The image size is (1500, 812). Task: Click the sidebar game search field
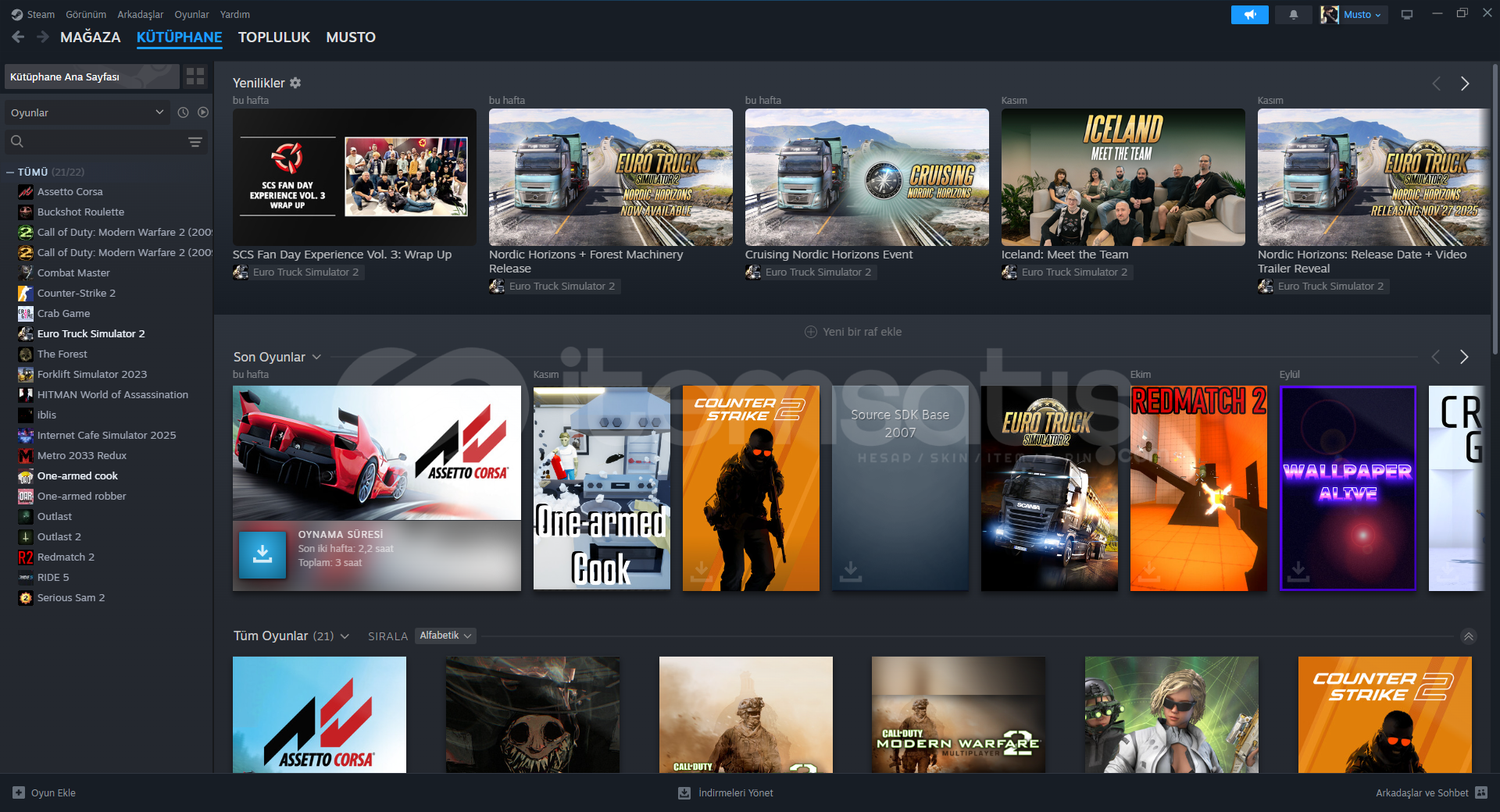[96, 141]
